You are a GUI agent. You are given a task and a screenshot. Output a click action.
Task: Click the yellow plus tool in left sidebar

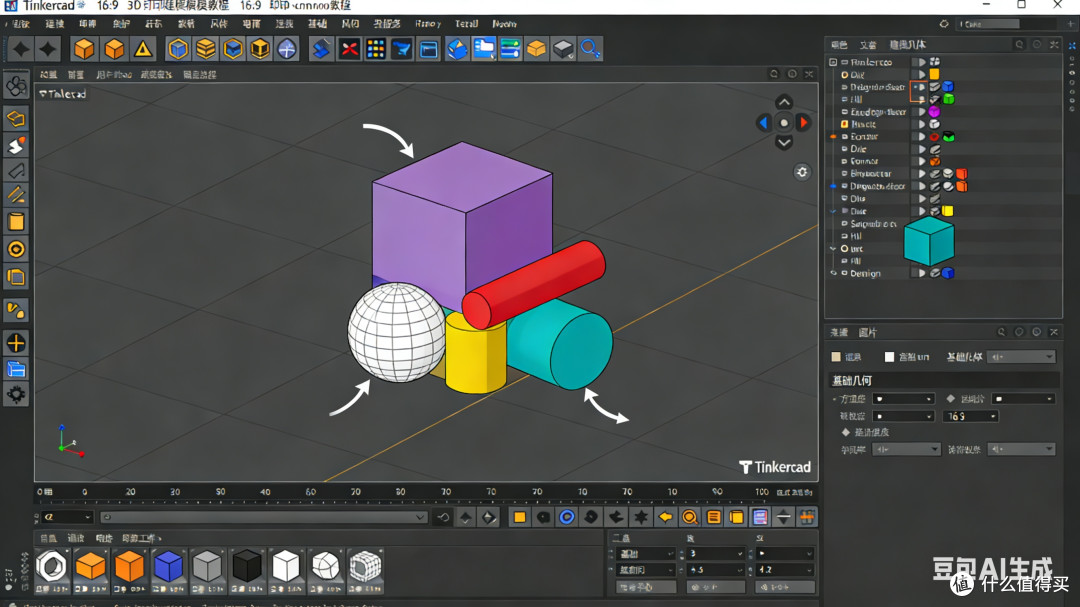coord(16,343)
